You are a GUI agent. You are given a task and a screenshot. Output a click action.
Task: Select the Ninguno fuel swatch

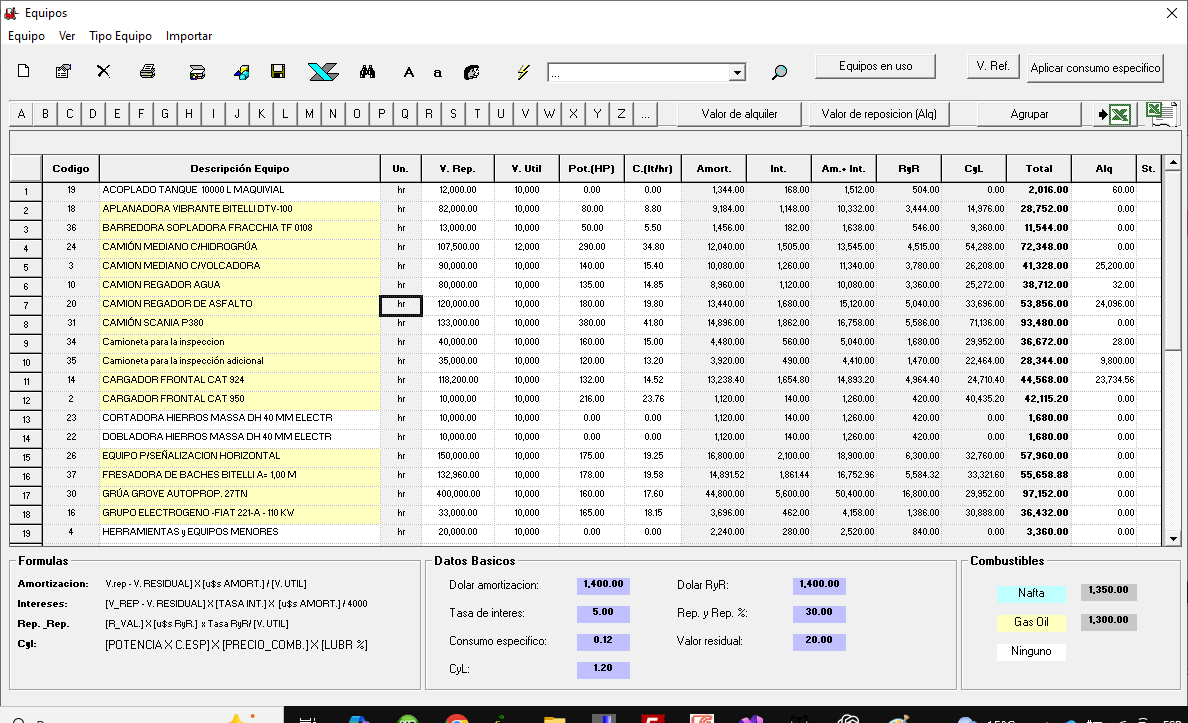(x=1031, y=652)
